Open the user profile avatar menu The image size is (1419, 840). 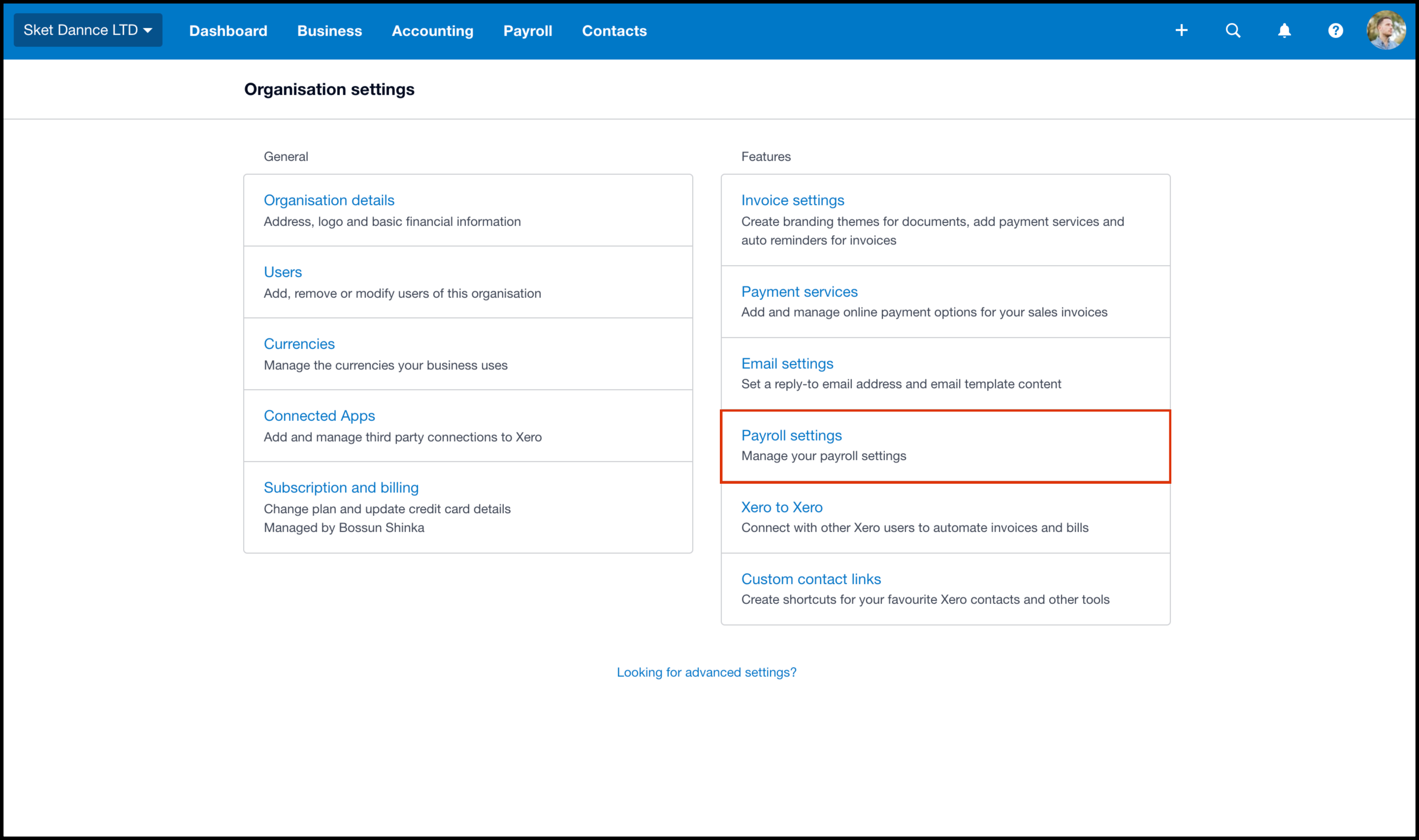click(x=1386, y=31)
